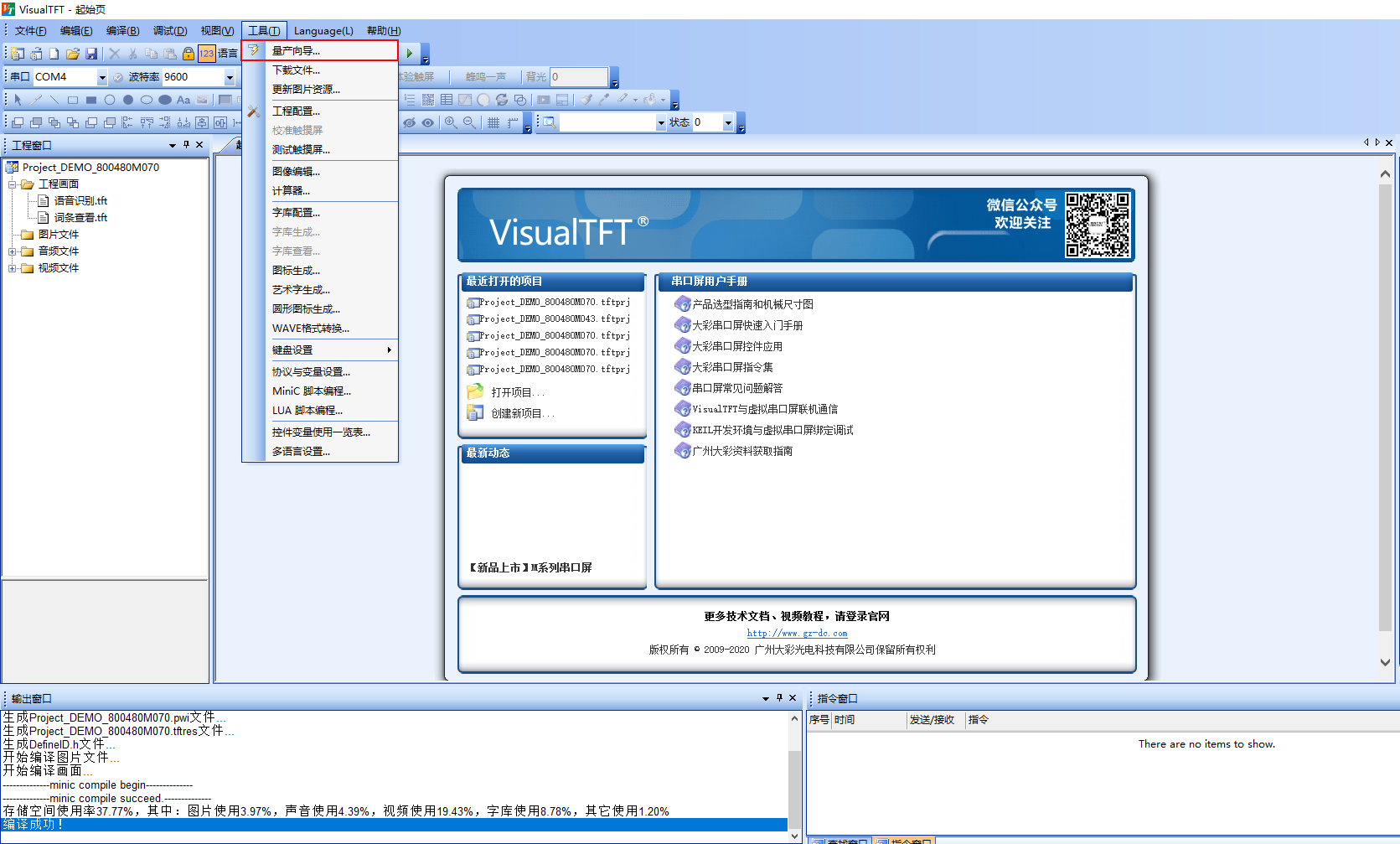
Task: Toggle the ruler guide icon
Action: coord(512,122)
